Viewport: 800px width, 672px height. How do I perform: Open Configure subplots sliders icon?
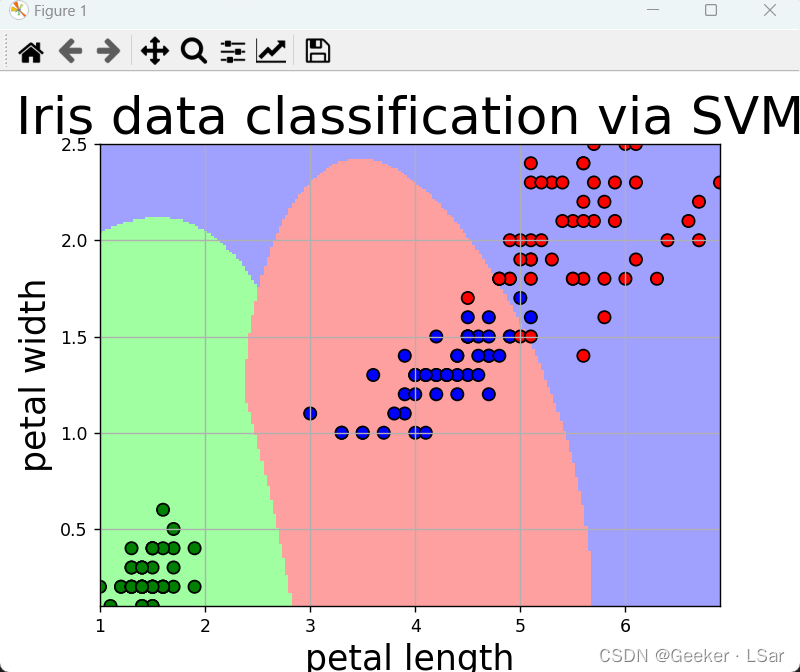coord(233,52)
